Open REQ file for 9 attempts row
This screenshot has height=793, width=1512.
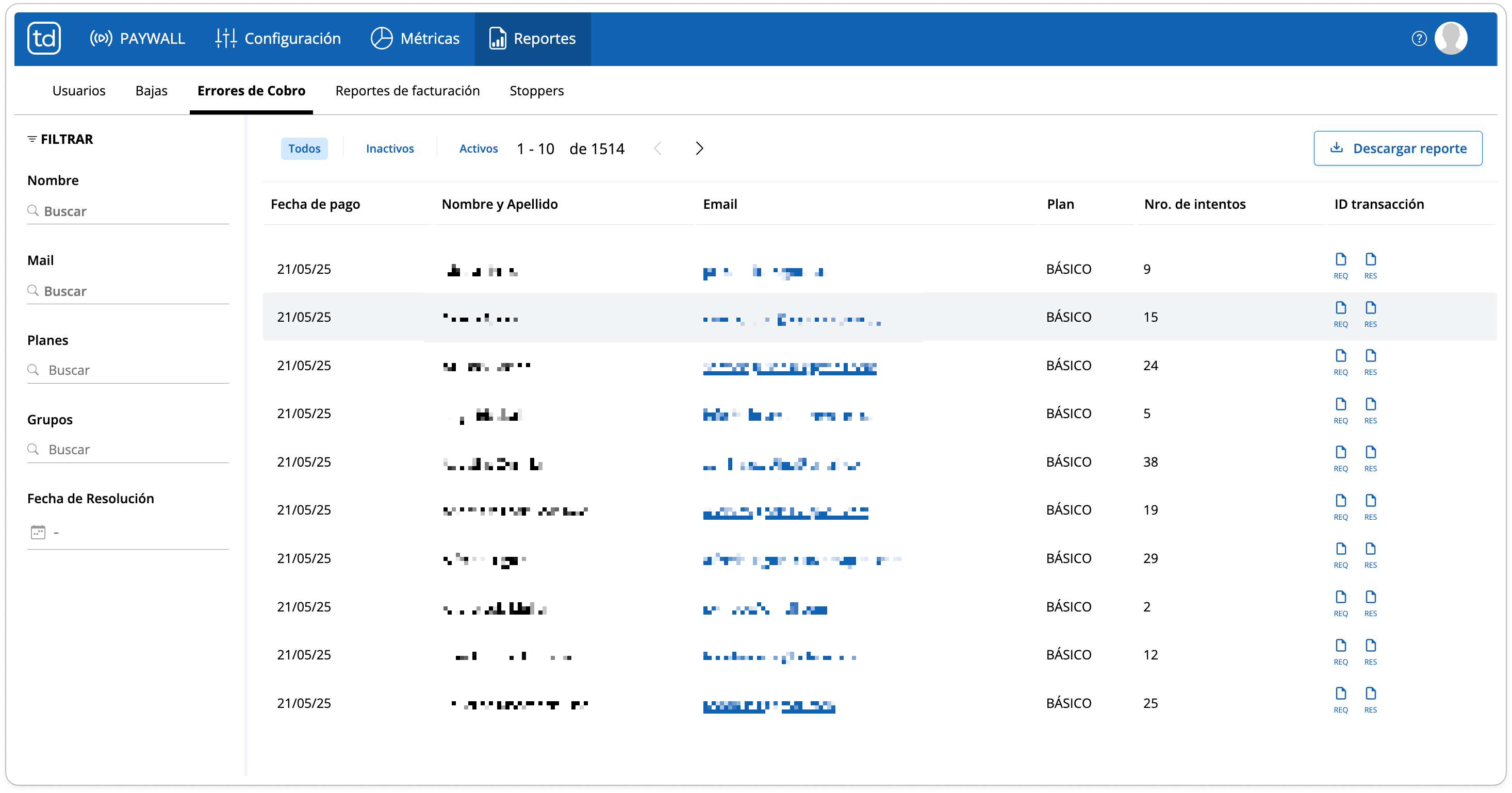1341,266
